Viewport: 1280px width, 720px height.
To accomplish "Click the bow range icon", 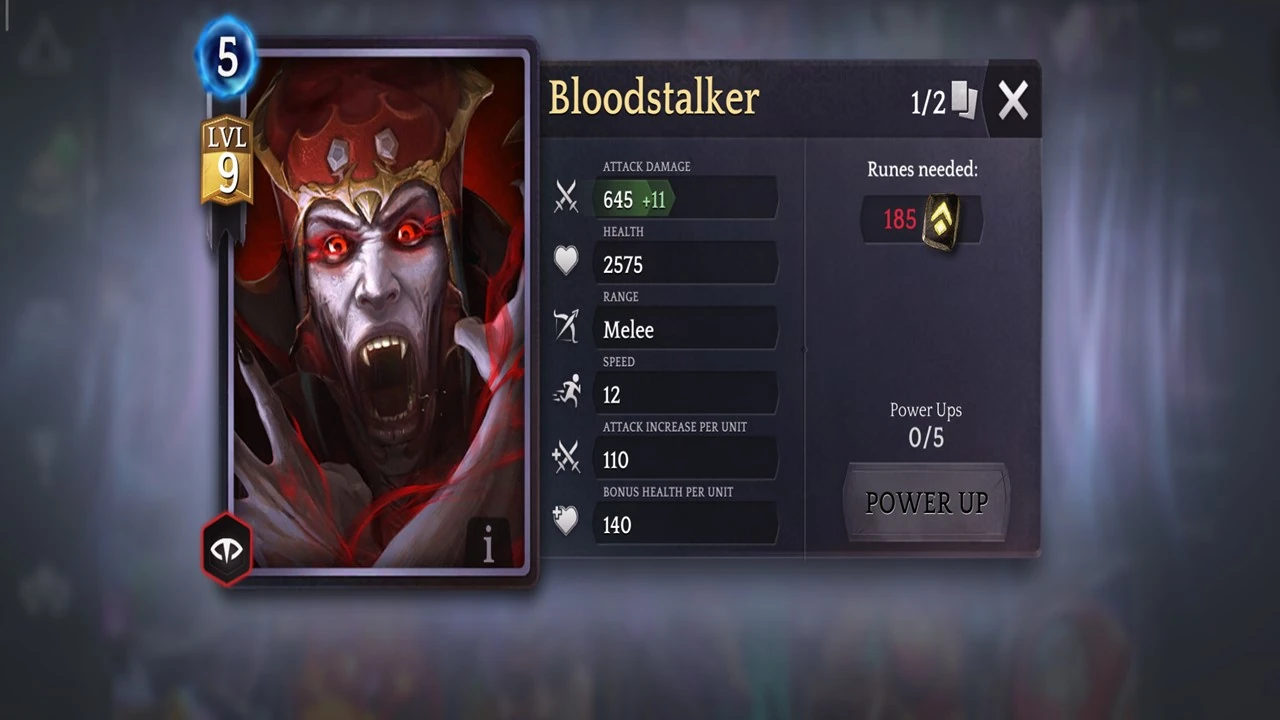I will [566, 327].
